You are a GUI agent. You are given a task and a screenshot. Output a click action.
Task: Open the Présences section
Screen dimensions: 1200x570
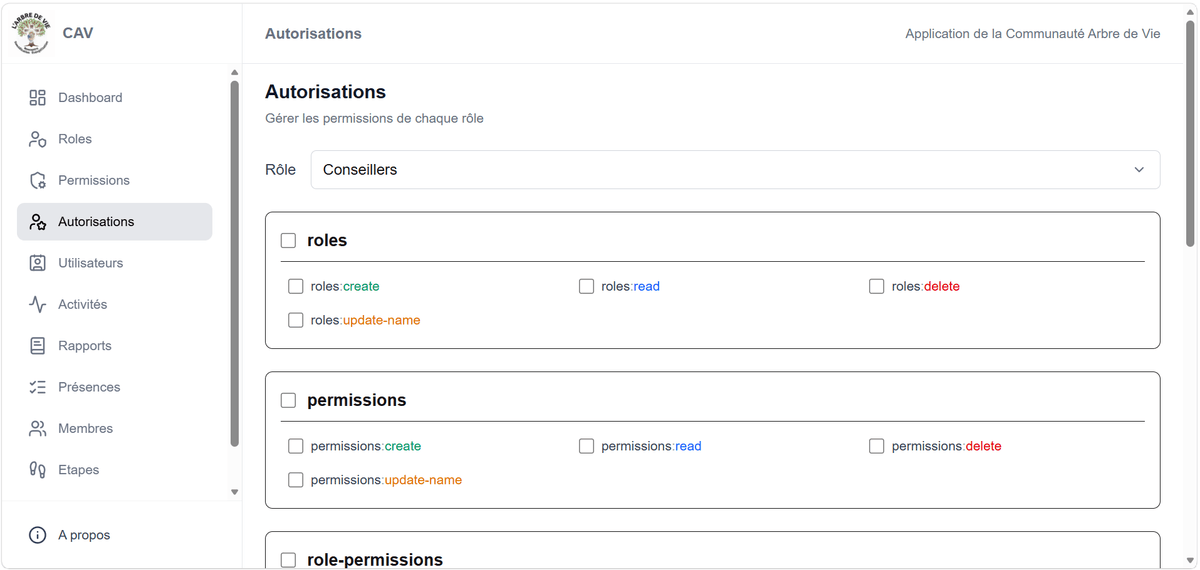click(114, 387)
